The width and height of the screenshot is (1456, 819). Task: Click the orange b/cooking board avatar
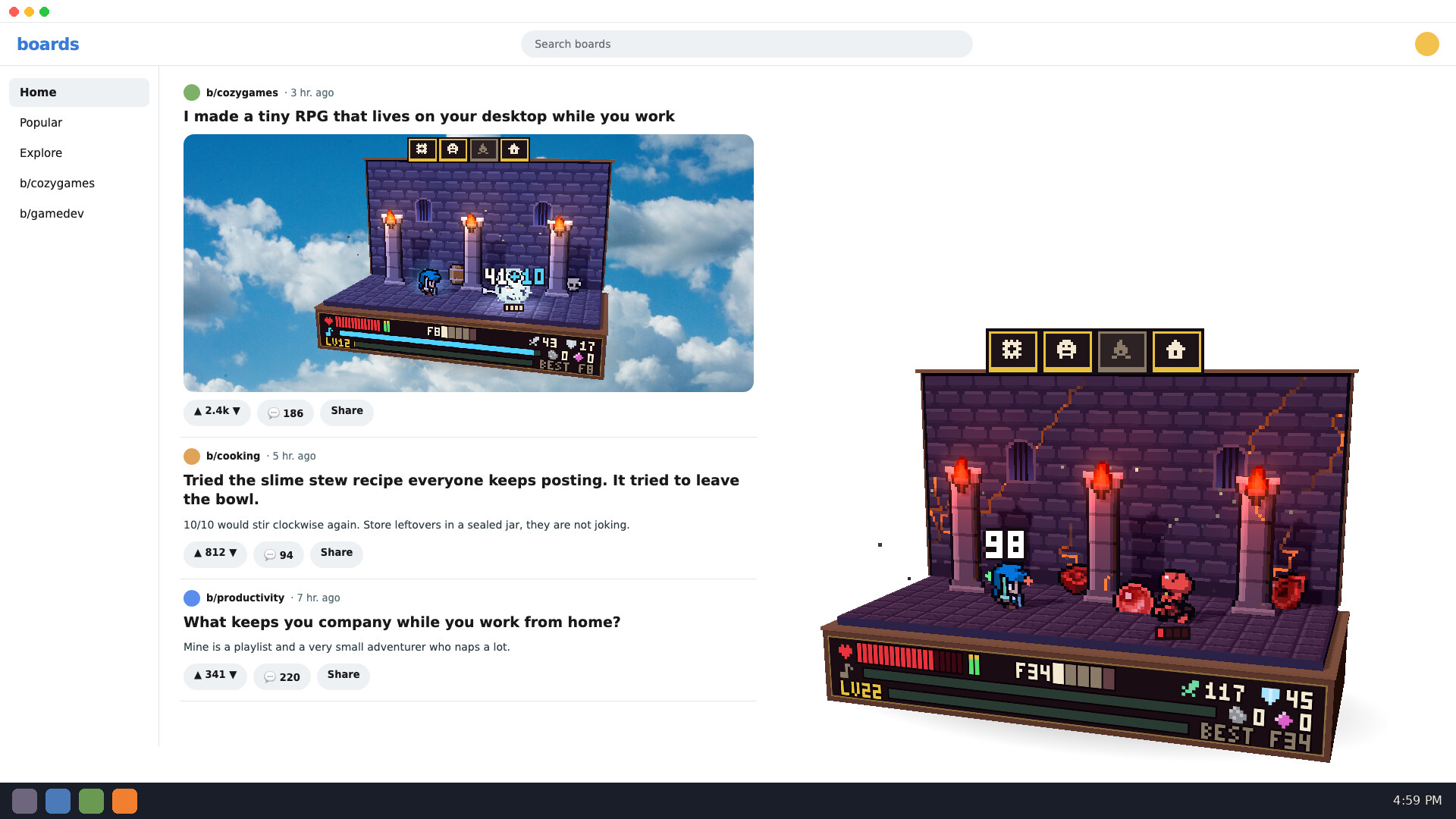(192, 456)
